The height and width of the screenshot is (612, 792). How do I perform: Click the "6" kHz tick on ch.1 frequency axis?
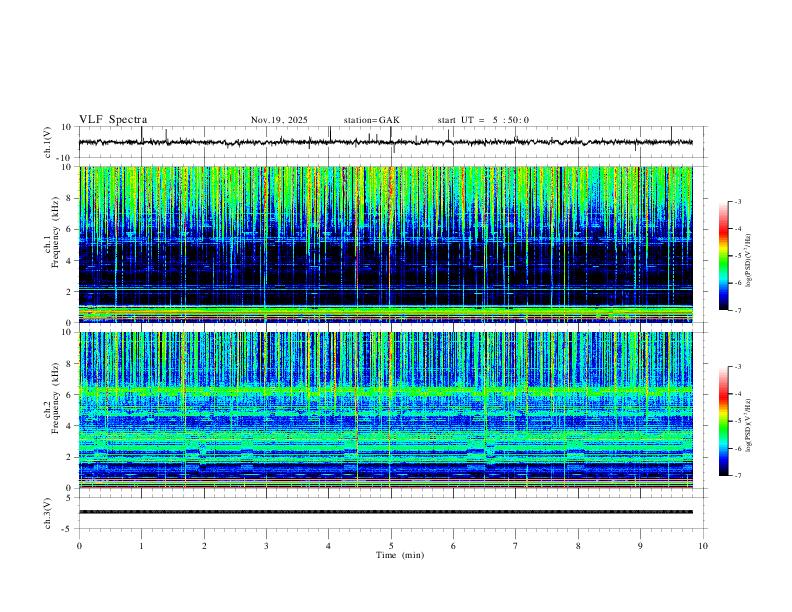click(x=69, y=229)
